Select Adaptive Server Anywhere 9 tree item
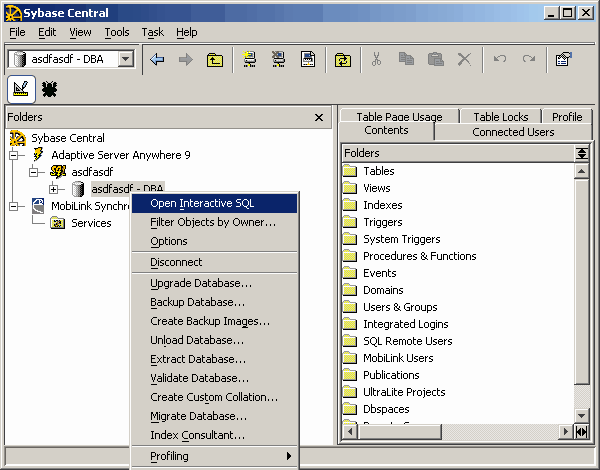600x470 pixels. pos(121,155)
